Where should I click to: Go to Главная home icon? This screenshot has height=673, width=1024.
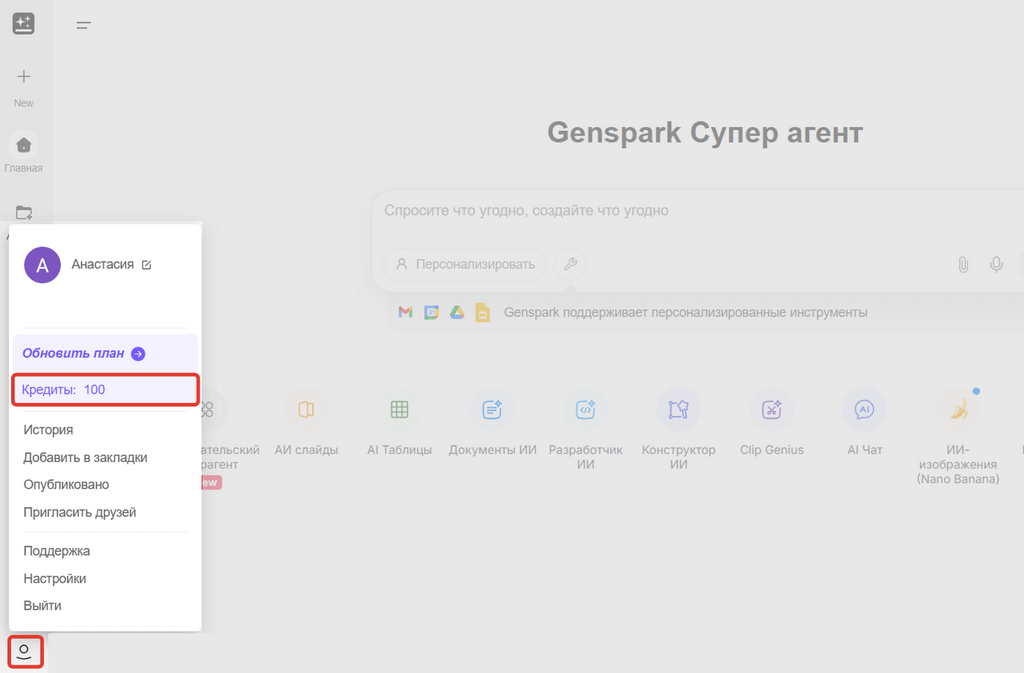tap(24, 145)
